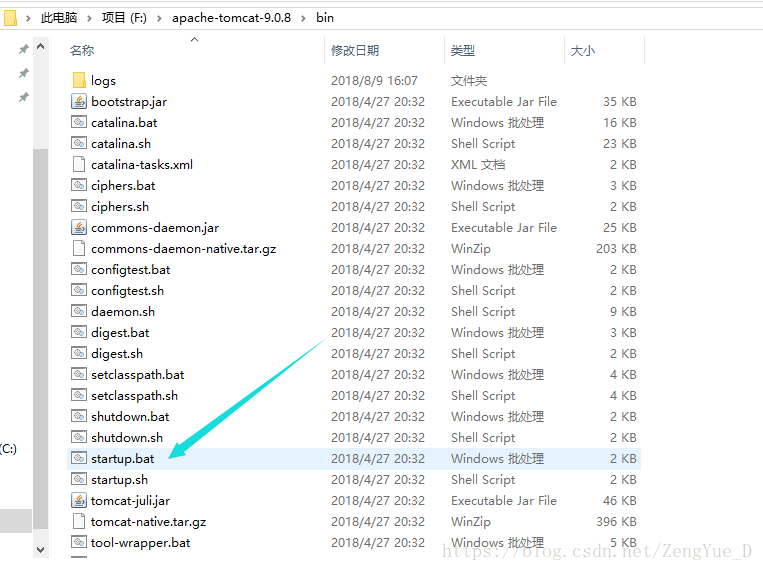Click the catalina.sh script icon
Image resolution: width=763 pixels, height=571 pixels.
point(79,143)
